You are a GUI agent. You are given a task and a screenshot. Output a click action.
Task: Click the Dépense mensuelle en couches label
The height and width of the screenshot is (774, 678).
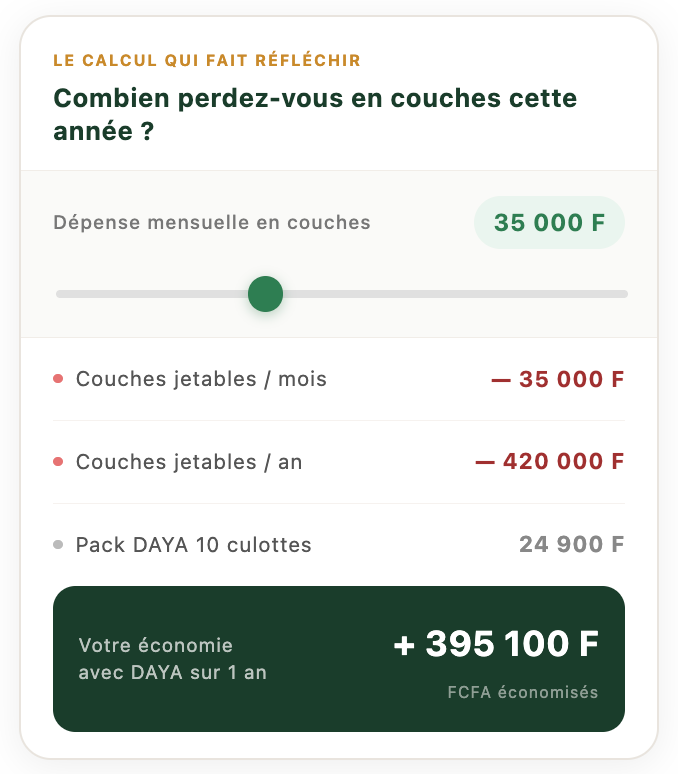tap(212, 222)
